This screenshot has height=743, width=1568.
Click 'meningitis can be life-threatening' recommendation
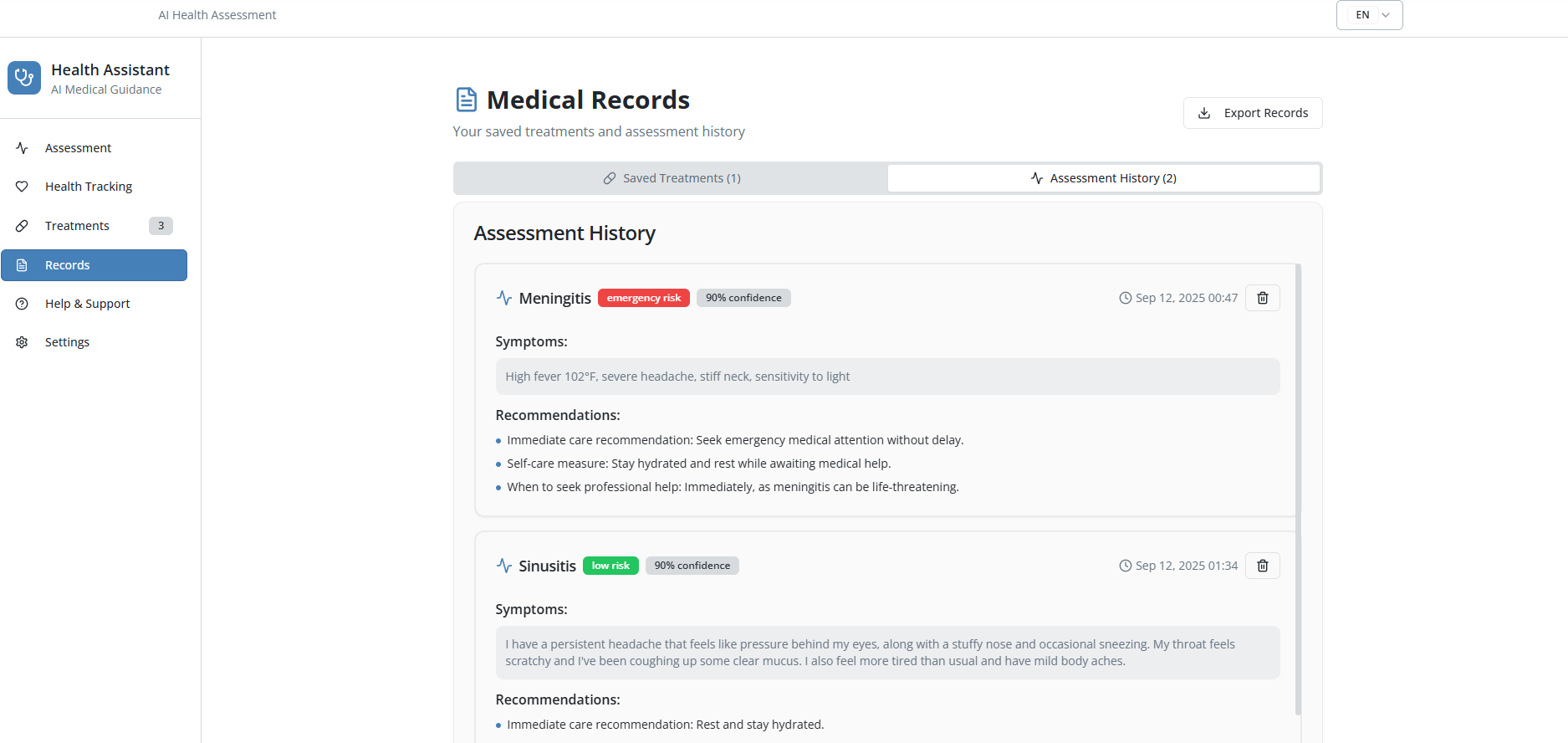pyautogui.click(x=733, y=487)
